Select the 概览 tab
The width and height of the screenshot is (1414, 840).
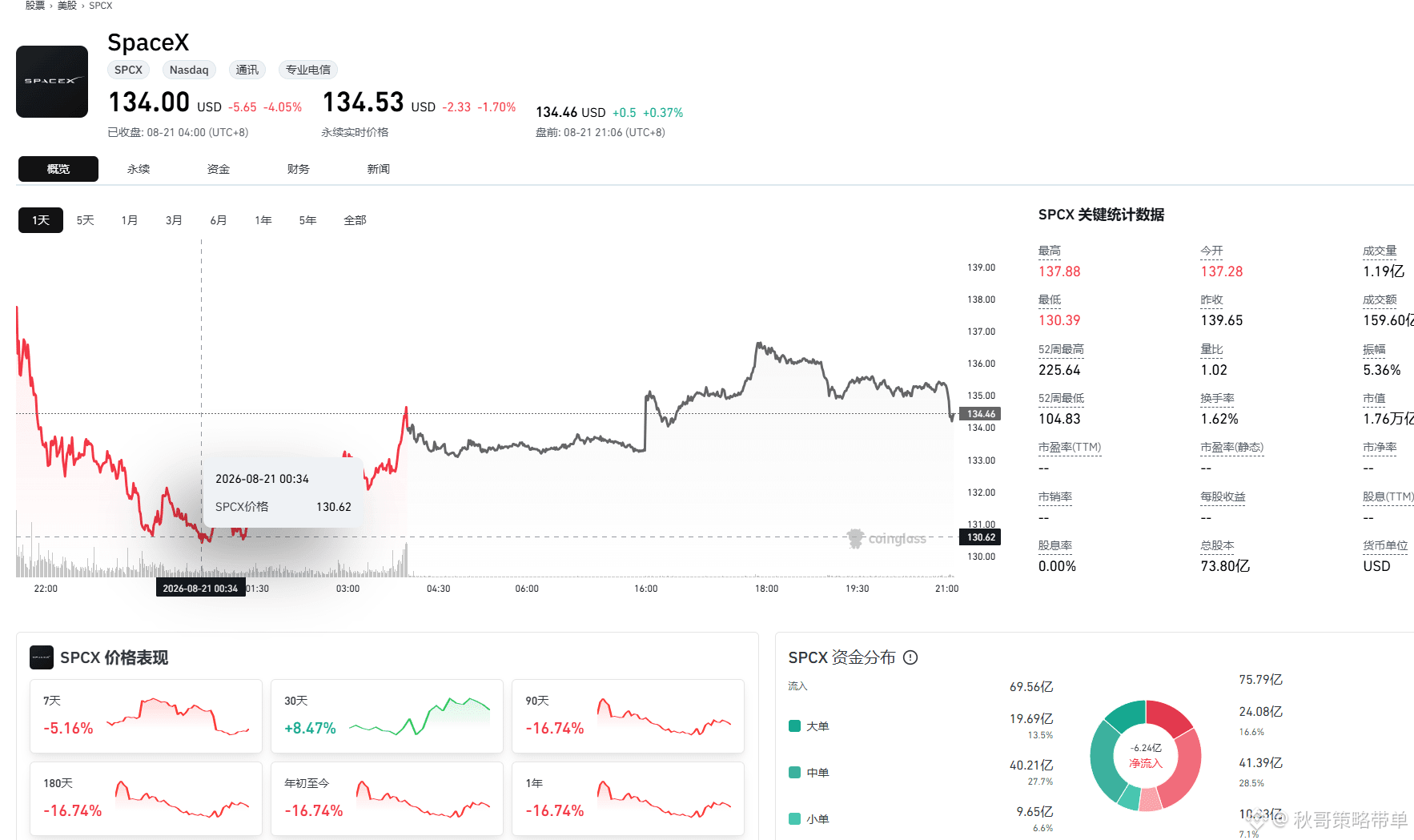coord(58,169)
